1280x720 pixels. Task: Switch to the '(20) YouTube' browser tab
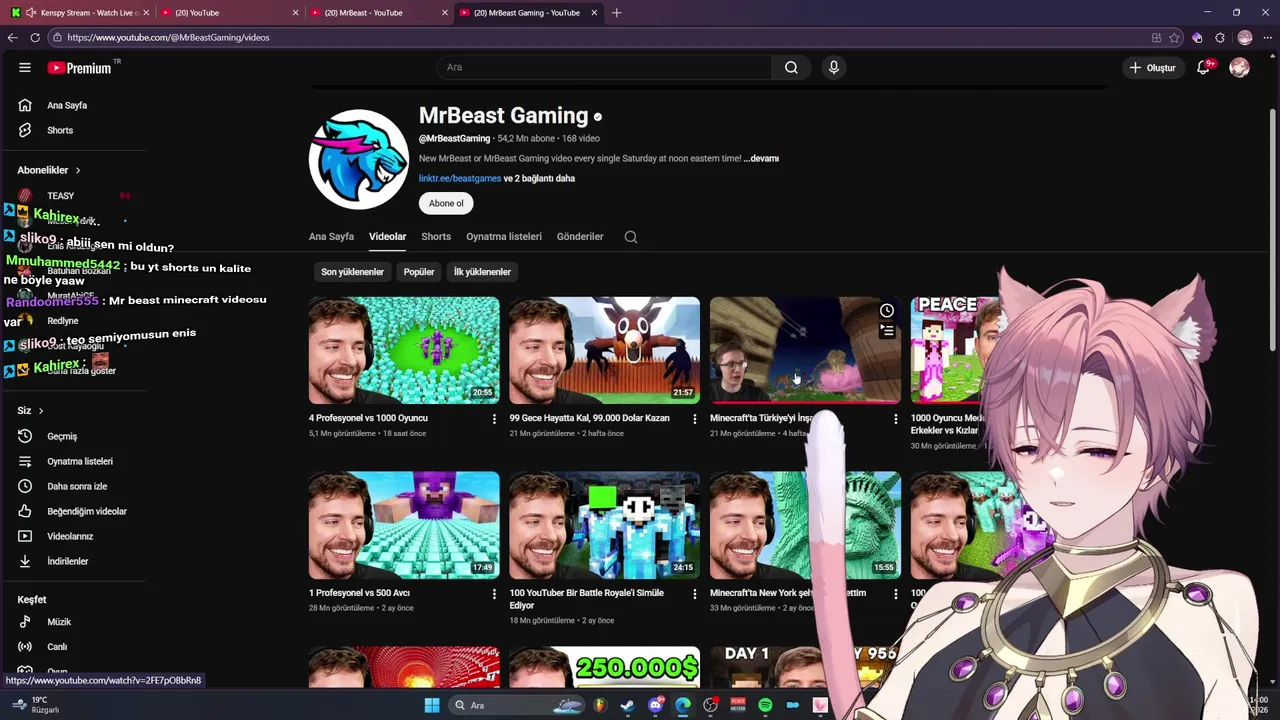tap(230, 13)
